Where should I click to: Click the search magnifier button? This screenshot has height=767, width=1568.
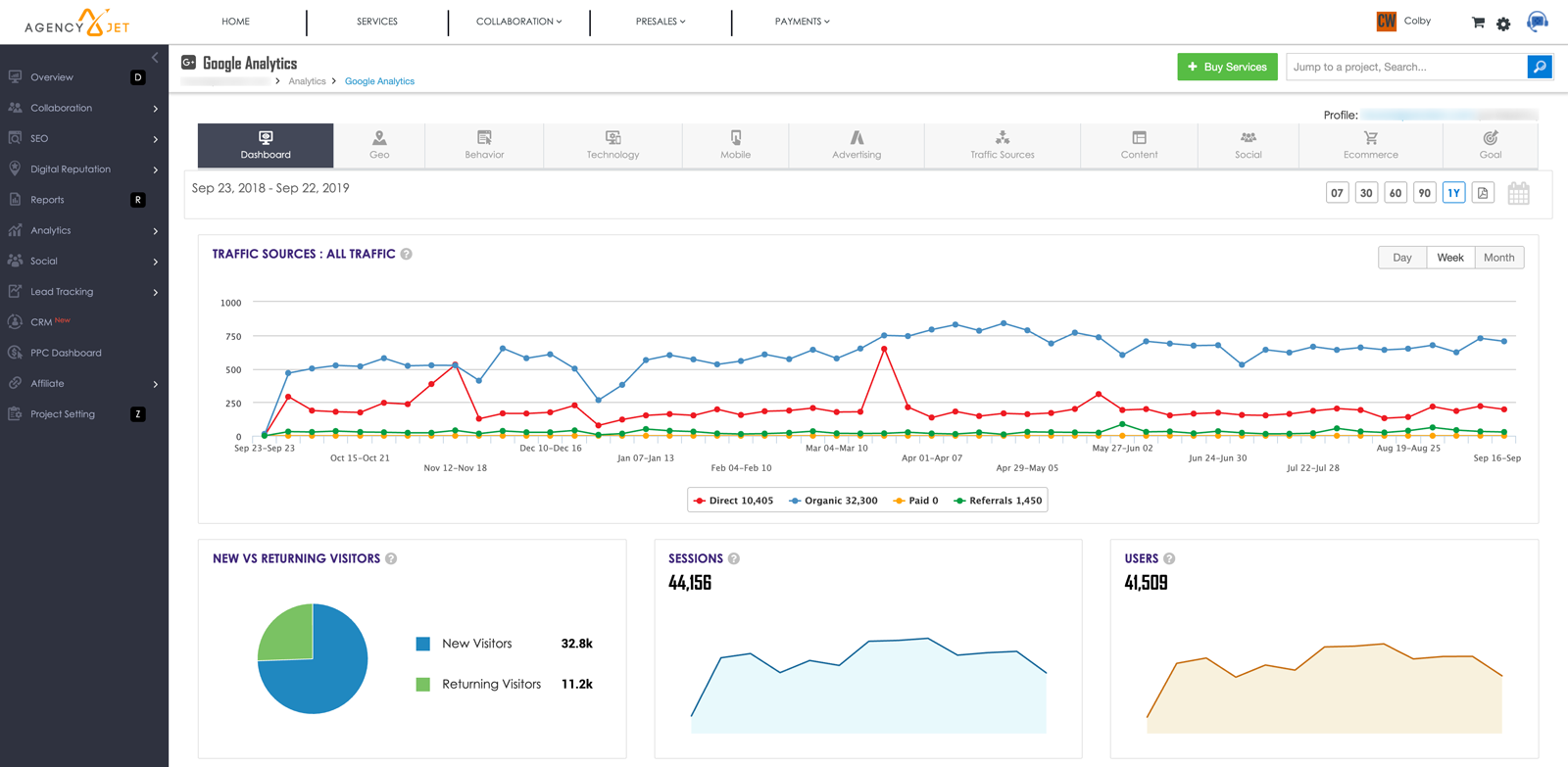point(1540,67)
